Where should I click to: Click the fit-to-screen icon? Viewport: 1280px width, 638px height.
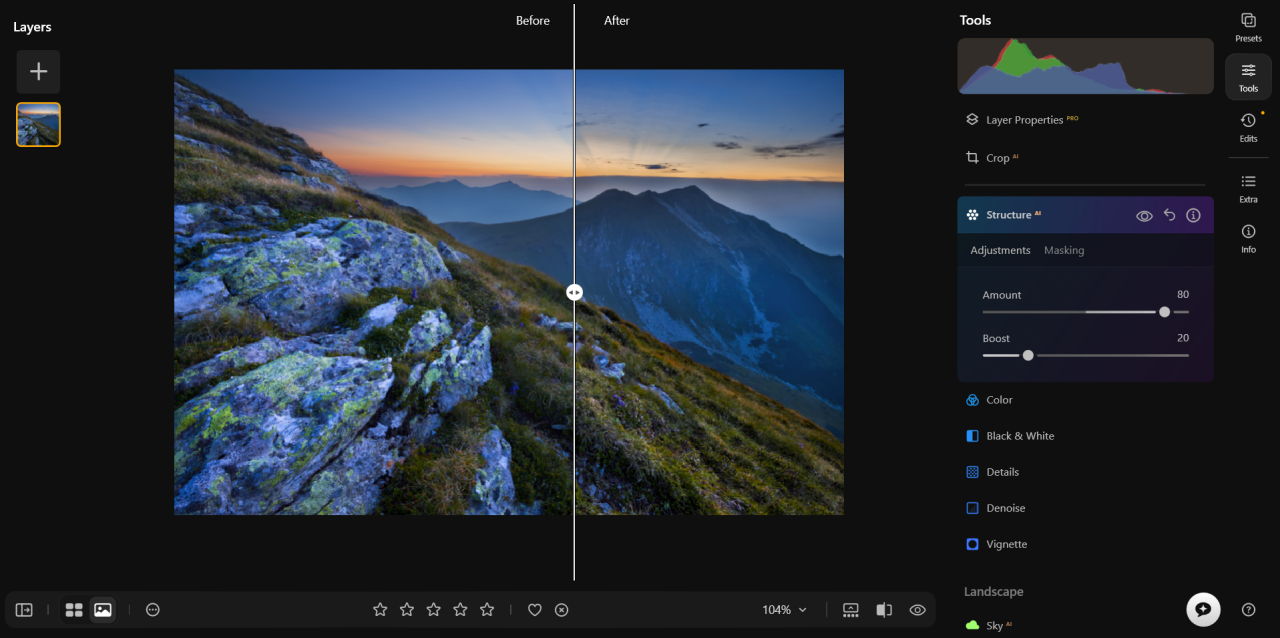point(851,609)
